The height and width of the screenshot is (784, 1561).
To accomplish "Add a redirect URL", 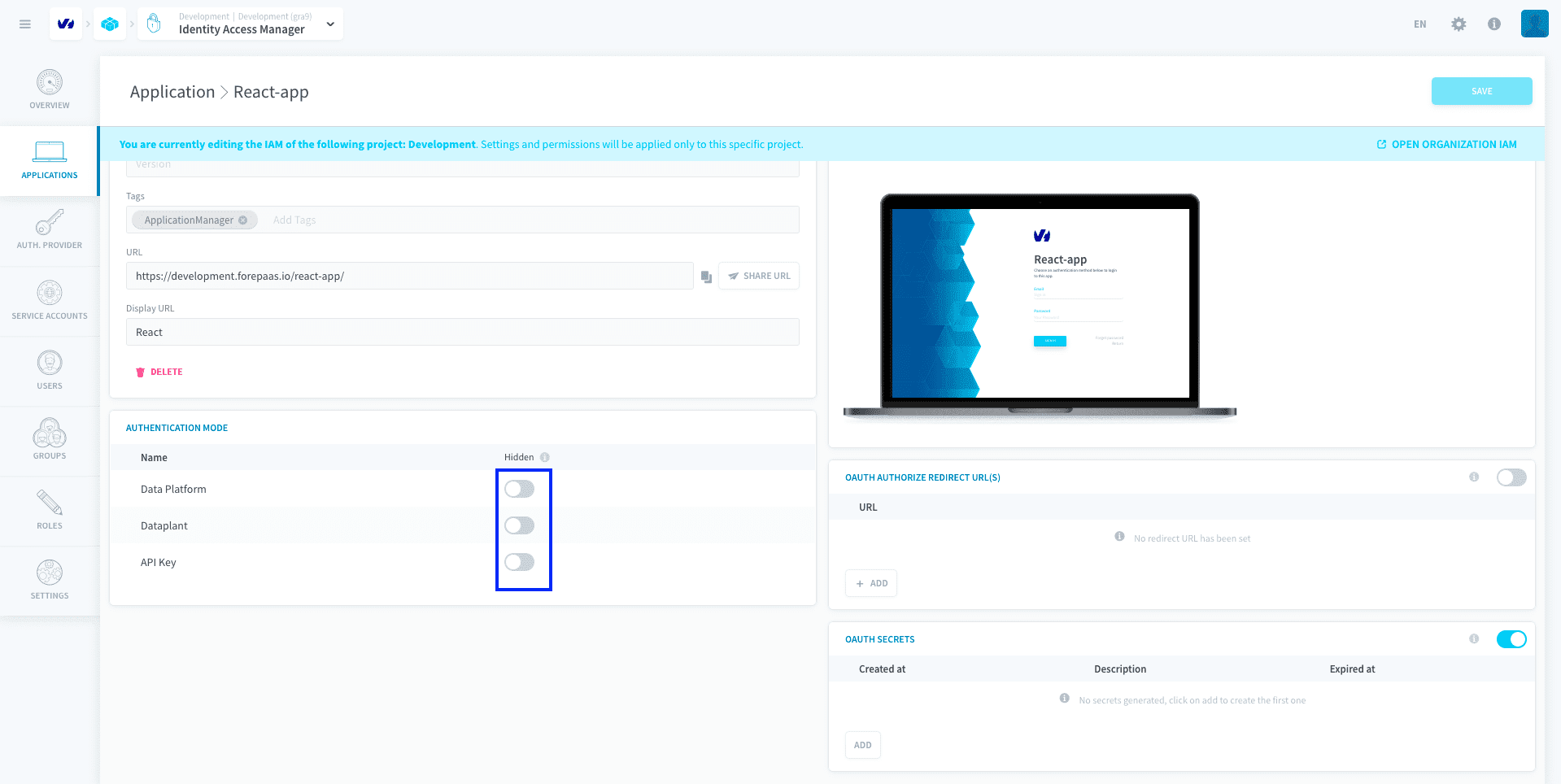I will (x=871, y=583).
